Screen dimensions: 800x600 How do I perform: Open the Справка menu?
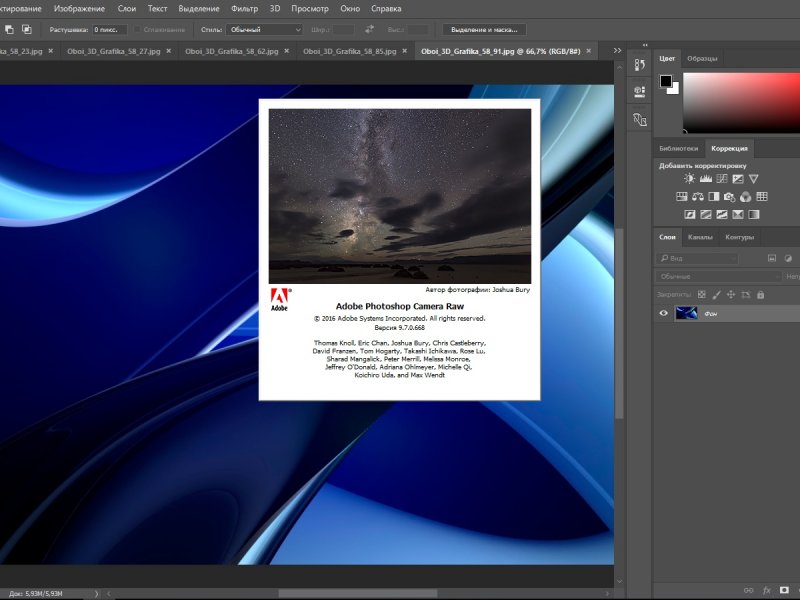386,9
